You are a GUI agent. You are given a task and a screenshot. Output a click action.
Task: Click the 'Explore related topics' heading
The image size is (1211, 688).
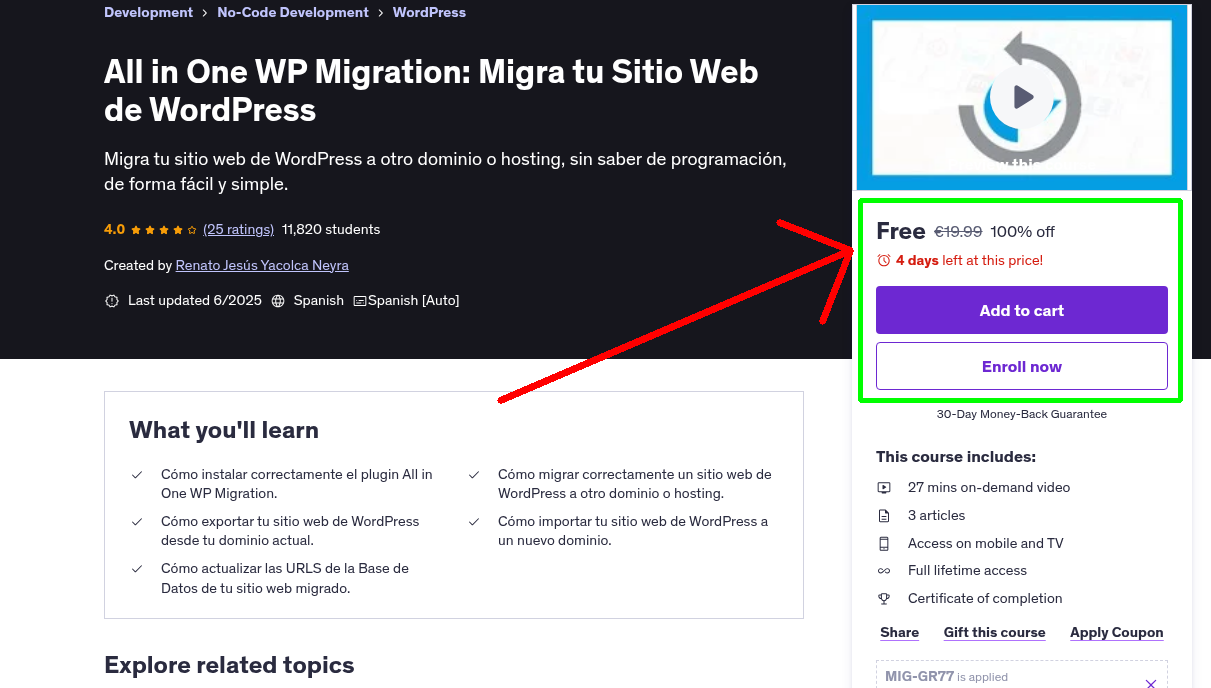229,665
